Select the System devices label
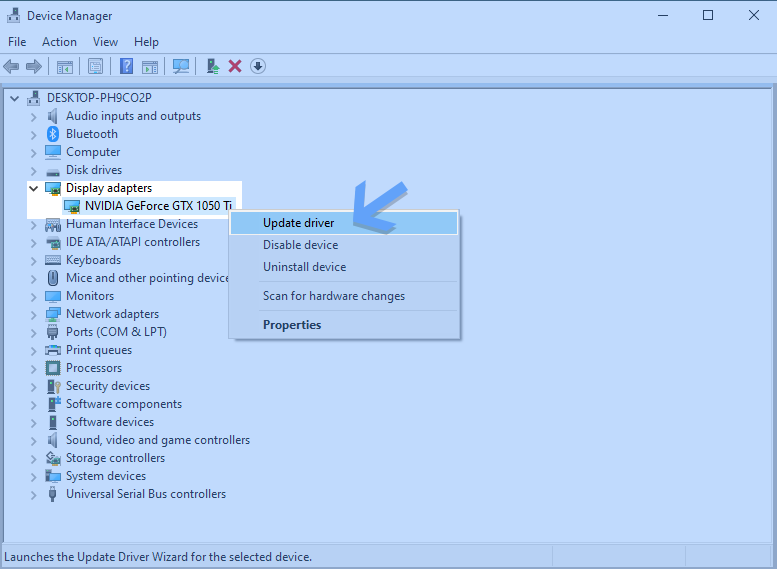Image resolution: width=777 pixels, height=569 pixels. click(x=106, y=476)
